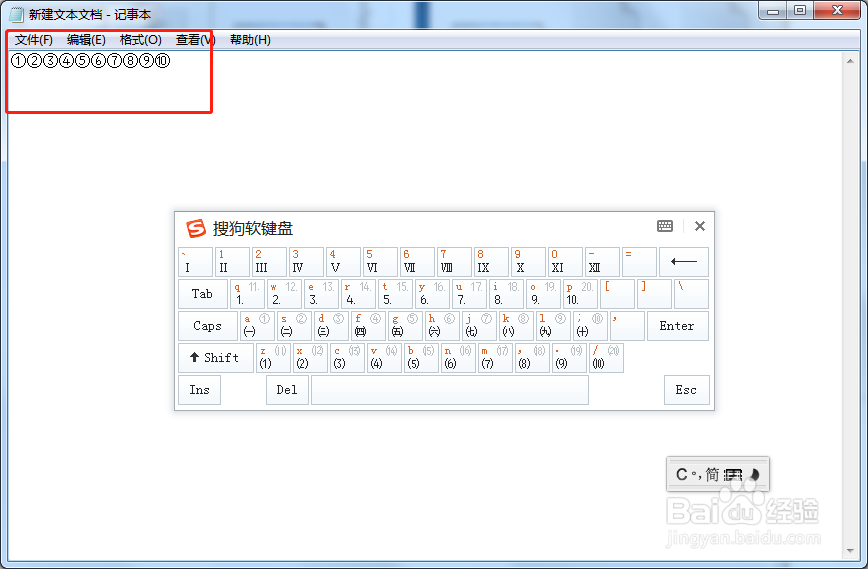Tap the i key showing 8.
Image resolution: width=868 pixels, height=569 pixels.
tap(507, 294)
